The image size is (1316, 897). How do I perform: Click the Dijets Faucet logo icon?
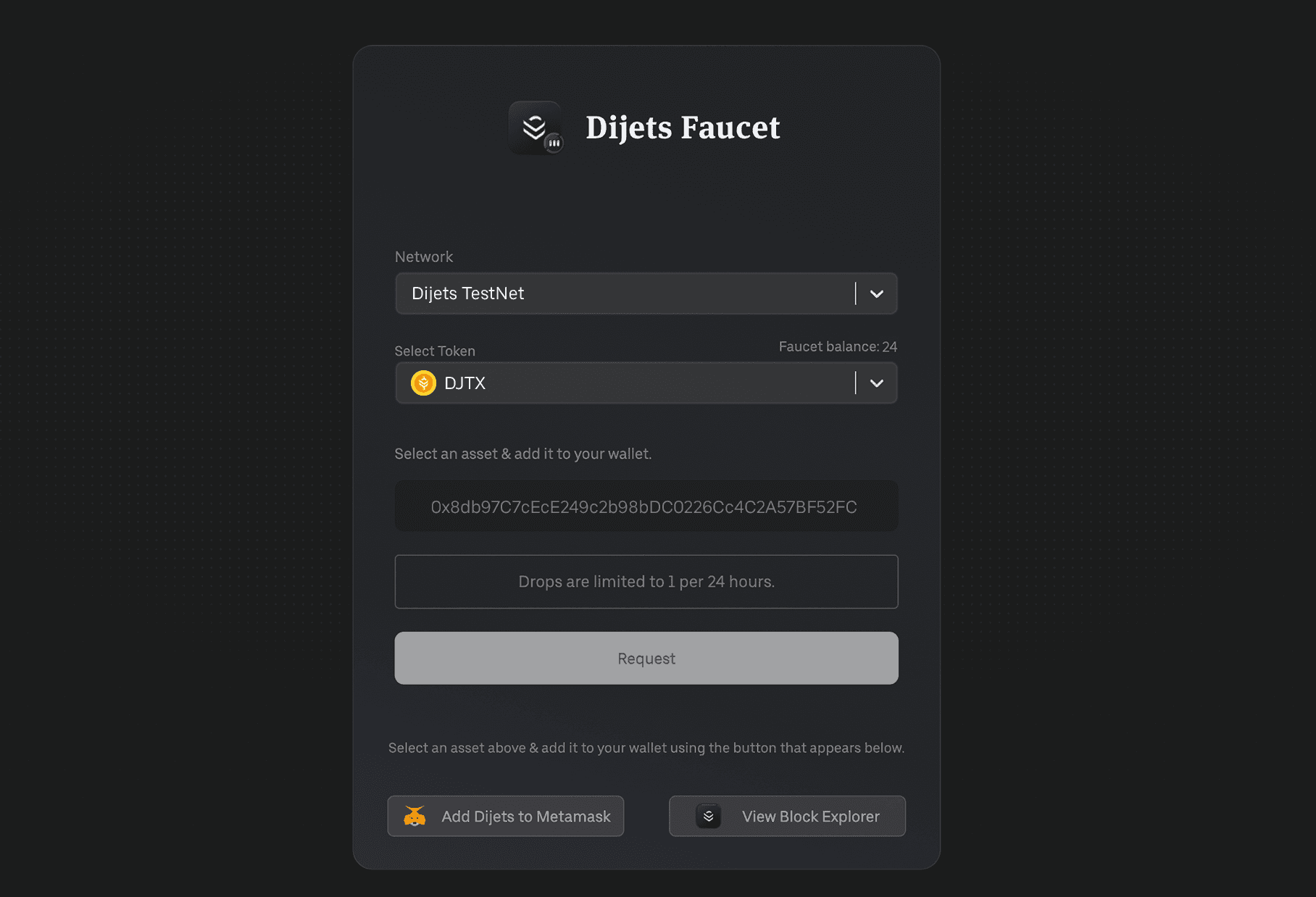click(535, 128)
